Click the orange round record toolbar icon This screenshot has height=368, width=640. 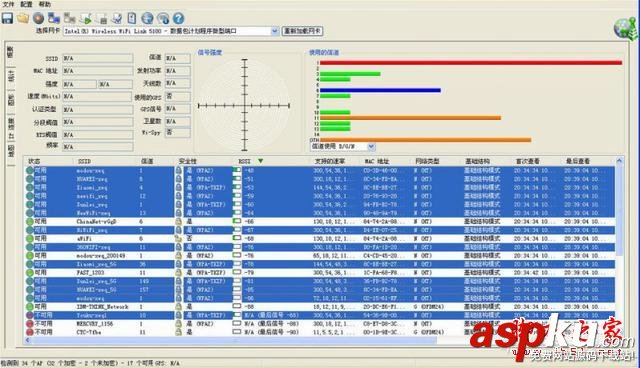tap(38, 18)
